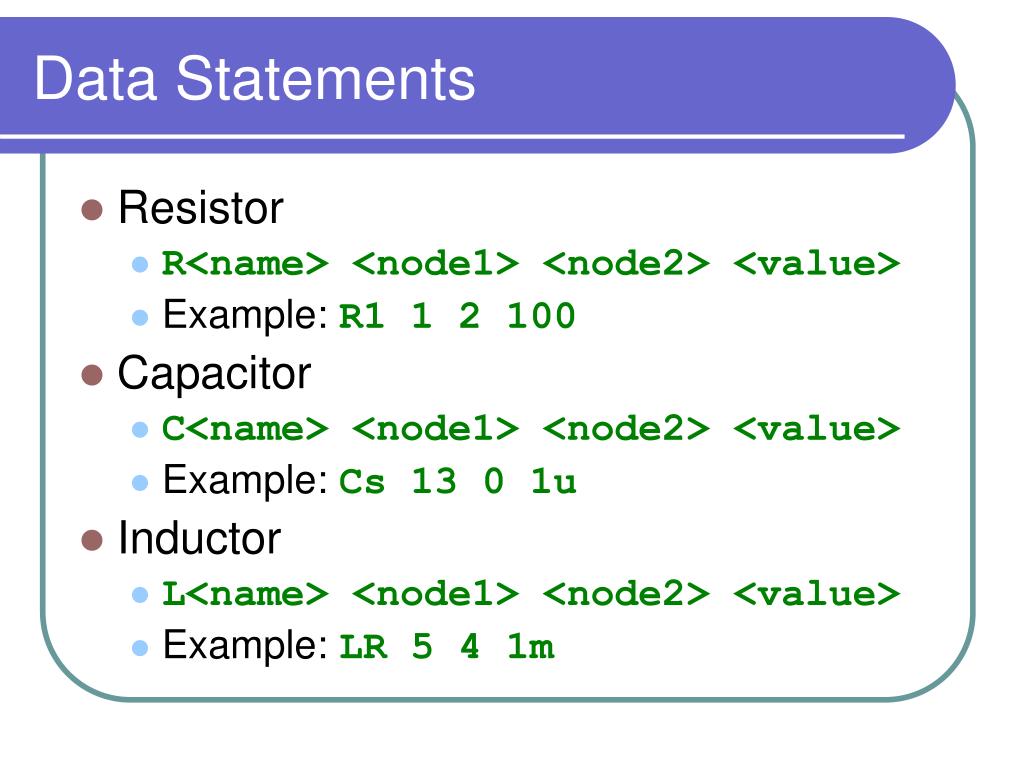Screen dimensions: 1024x768
Task: Click the blue bullet before R<name> syntax
Action: (x=140, y=264)
